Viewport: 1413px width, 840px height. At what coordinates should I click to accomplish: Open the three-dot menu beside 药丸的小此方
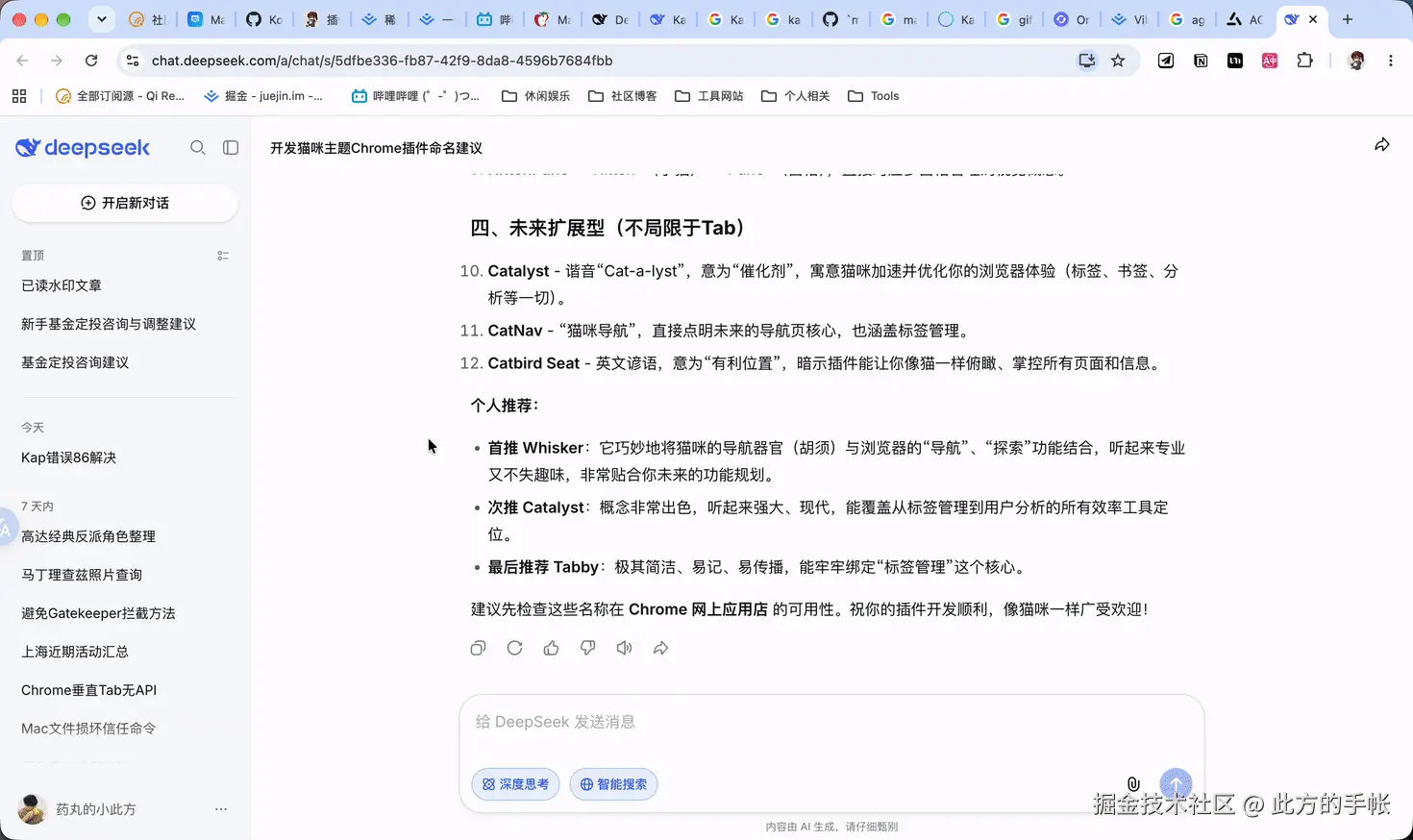point(221,809)
